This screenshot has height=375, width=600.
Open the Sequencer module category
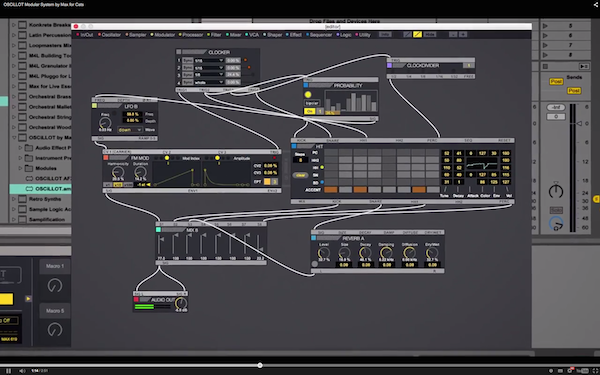point(319,35)
